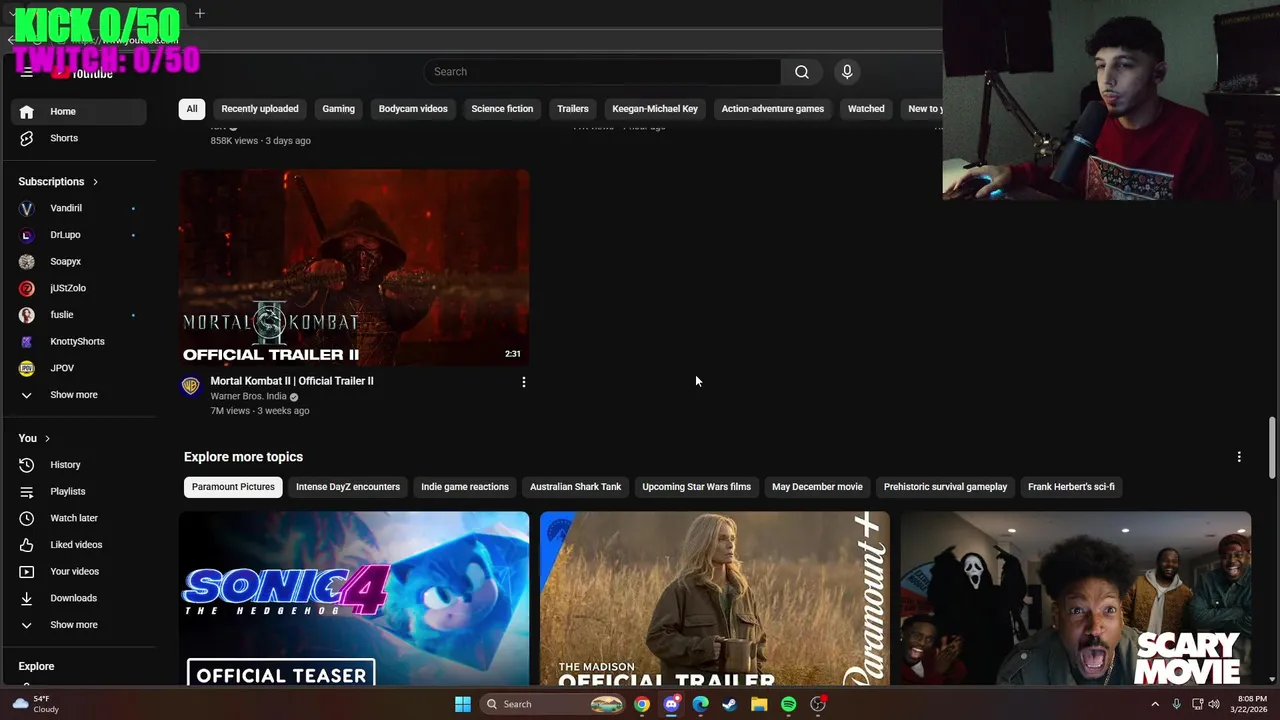Select Intense DayZ encounters topic
1280x720 pixels.
(x=348, y=487)
